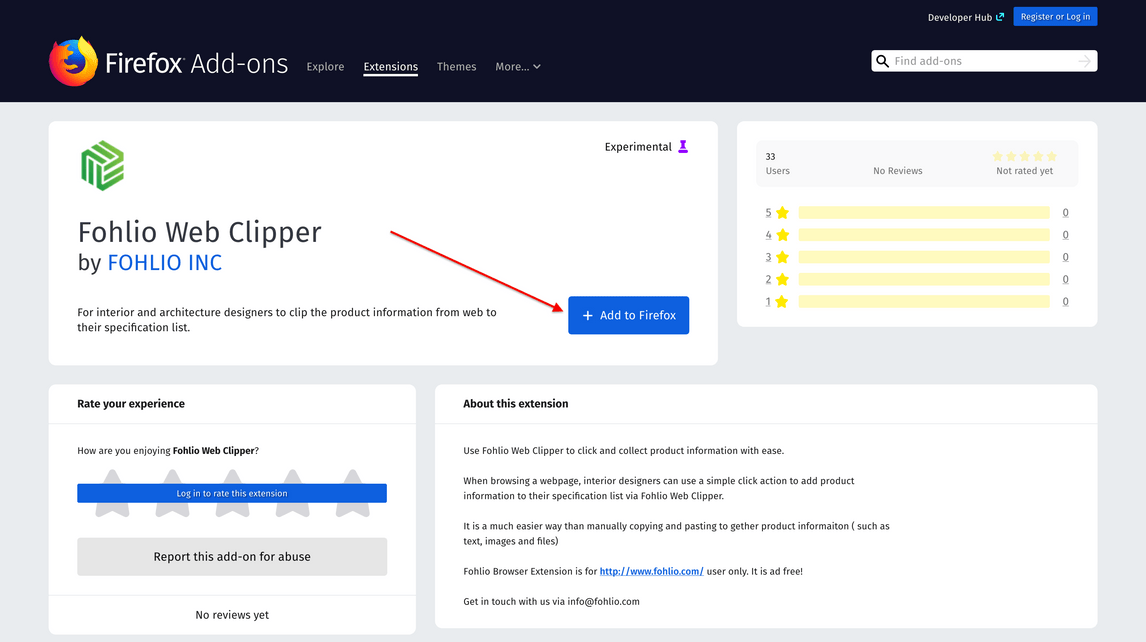Viewport: 1146px width, 642px height.
Task: Click the 4-star rating bar
Action: coord(924,235)
